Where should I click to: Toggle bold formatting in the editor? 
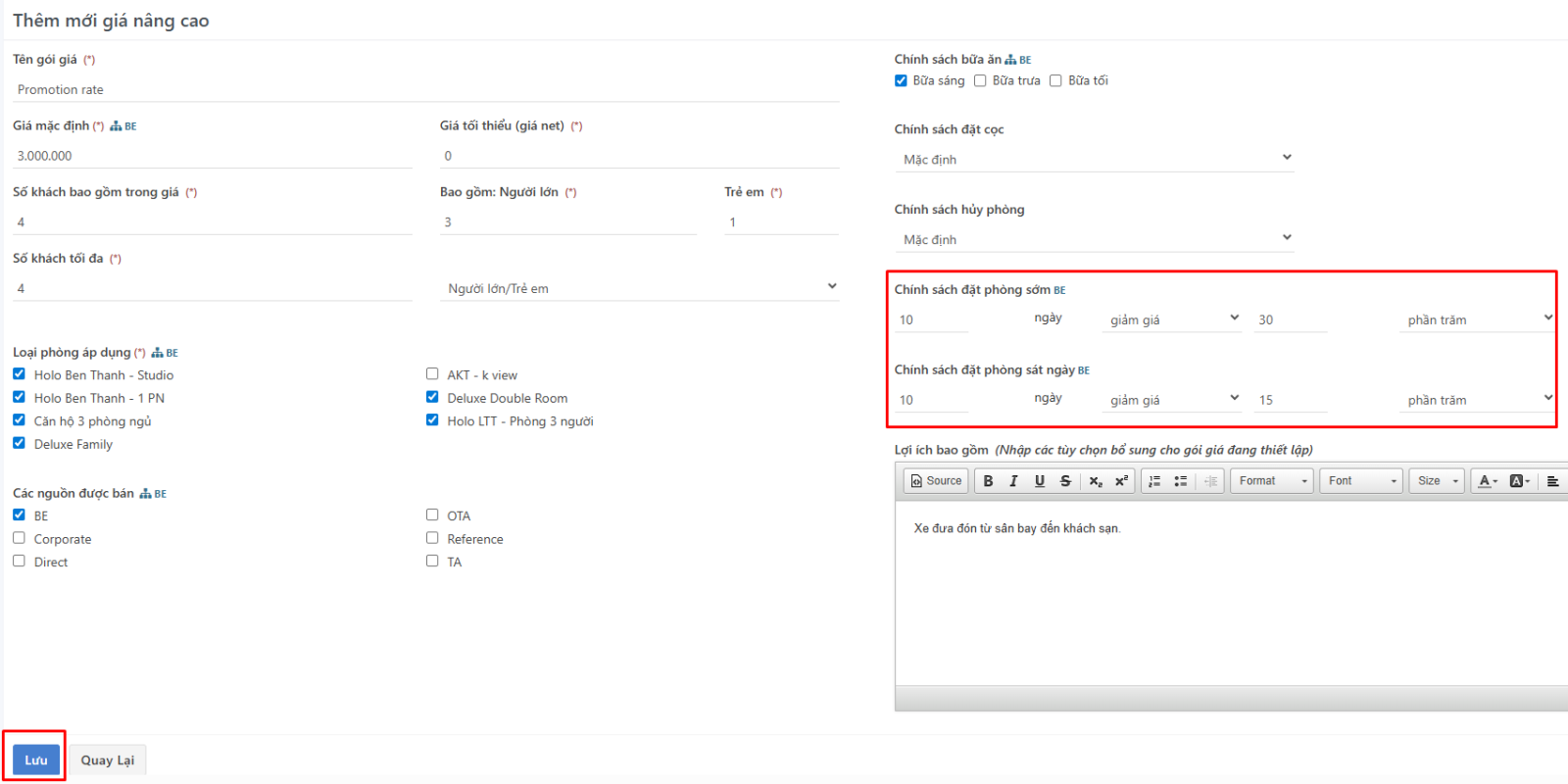click(988, 481)
